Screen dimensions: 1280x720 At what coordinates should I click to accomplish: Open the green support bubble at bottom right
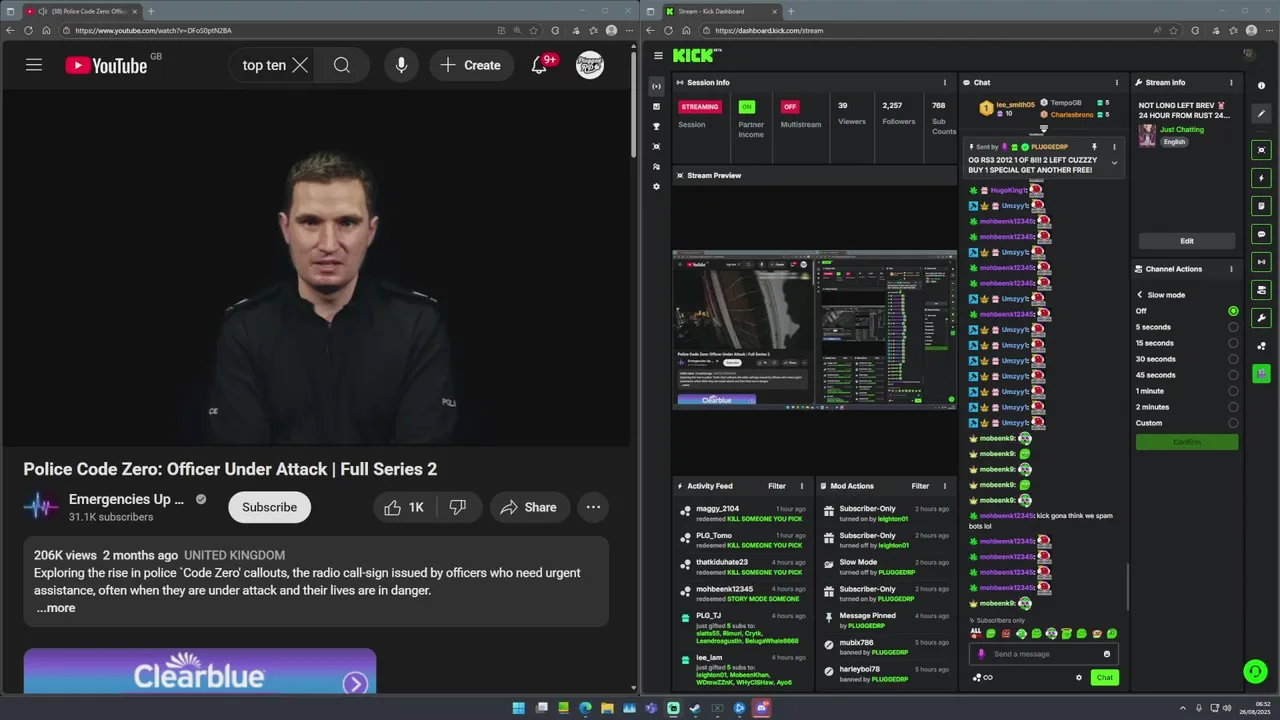[1255, 671]
